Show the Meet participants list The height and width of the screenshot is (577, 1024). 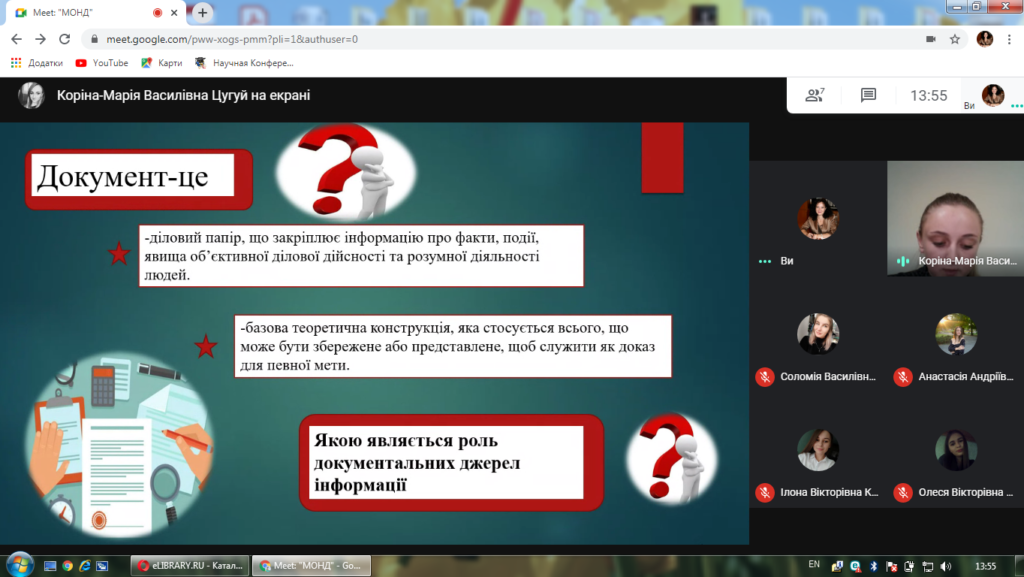coord(814,95)
